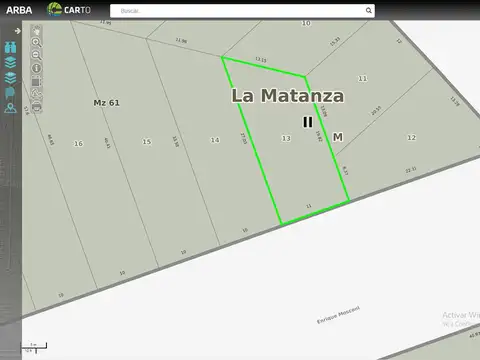Select the pan hand tool
480x360 pixels.
[x=36, y=30]
